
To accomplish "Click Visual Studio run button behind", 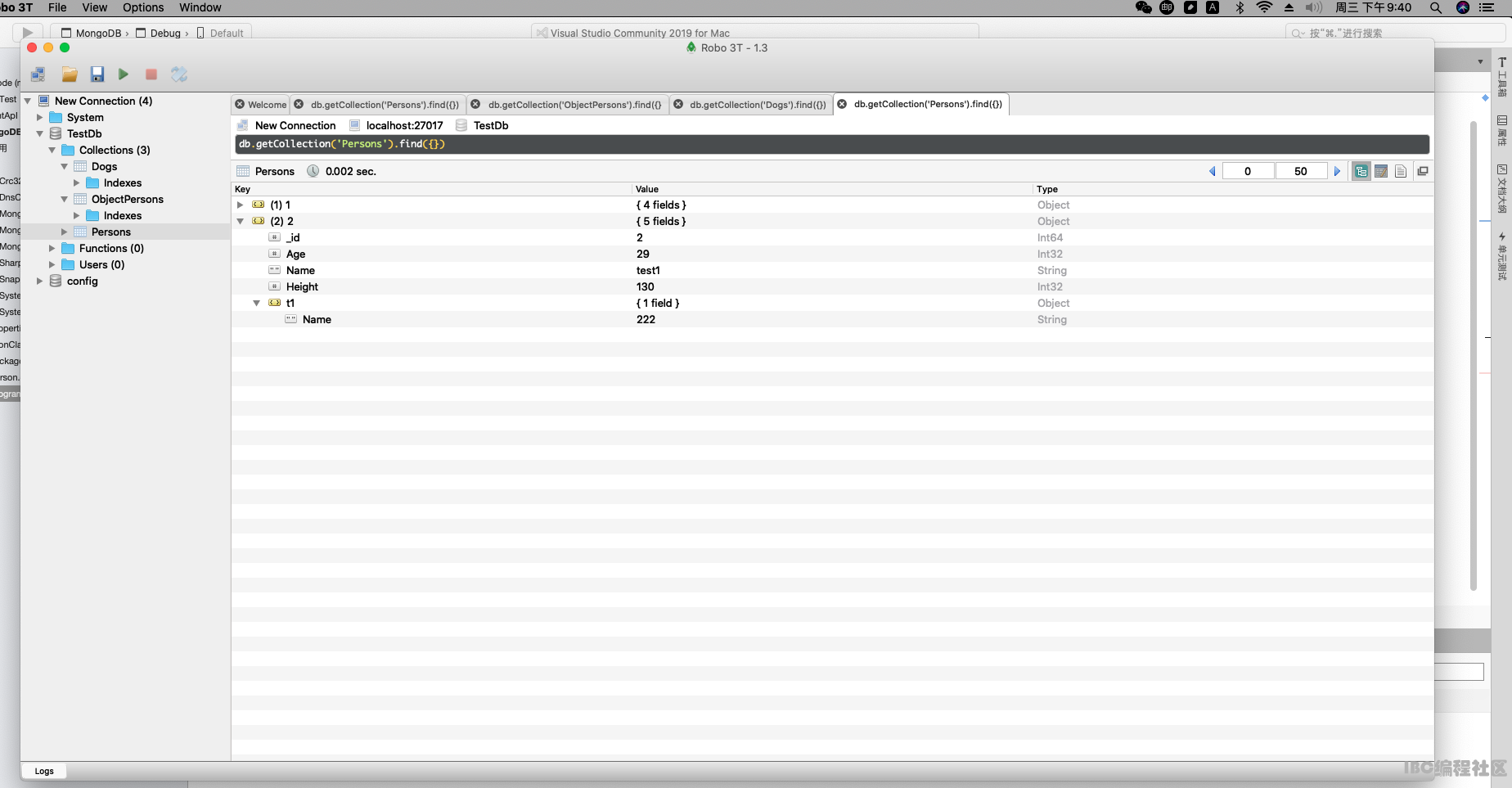I will (x=28, y=33).
